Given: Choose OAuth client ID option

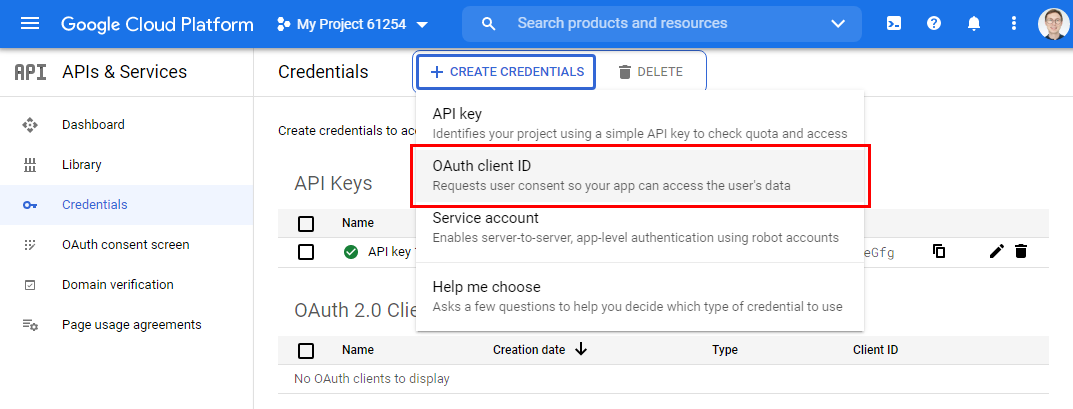Looking at the screenshot, I should pyautogui.click(x=640, y=175).
